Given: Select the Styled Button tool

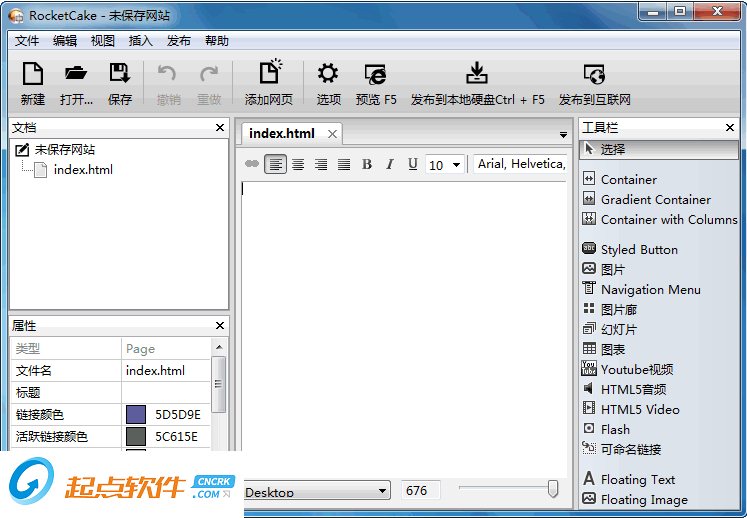Looking at the screenshot, I should [630, 250].
